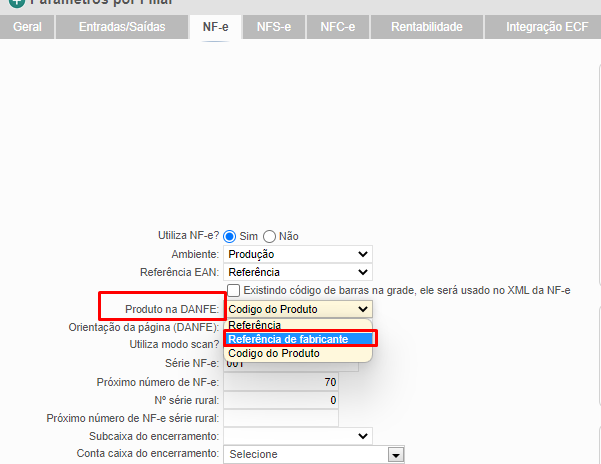This screenshot has height=464, width=601.
Task: Open the NFS-e tab
Action: point(274,27)
